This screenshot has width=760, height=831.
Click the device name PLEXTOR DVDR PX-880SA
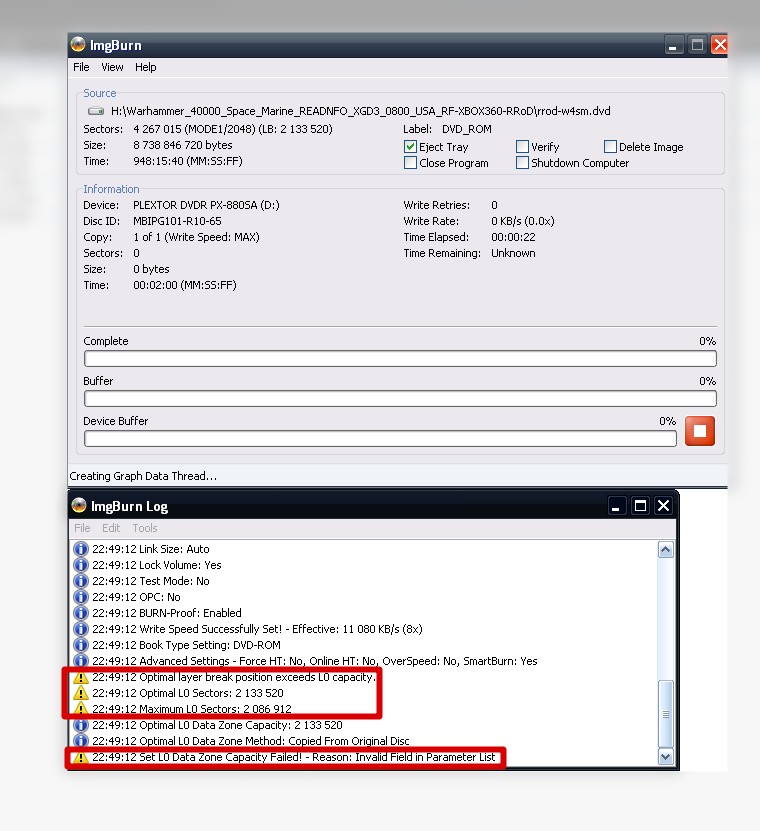[206, 205]
